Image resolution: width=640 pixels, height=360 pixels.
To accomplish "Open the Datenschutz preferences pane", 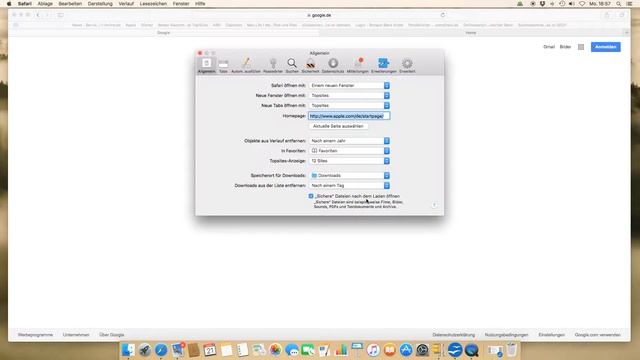I will (x=333, y=65).
